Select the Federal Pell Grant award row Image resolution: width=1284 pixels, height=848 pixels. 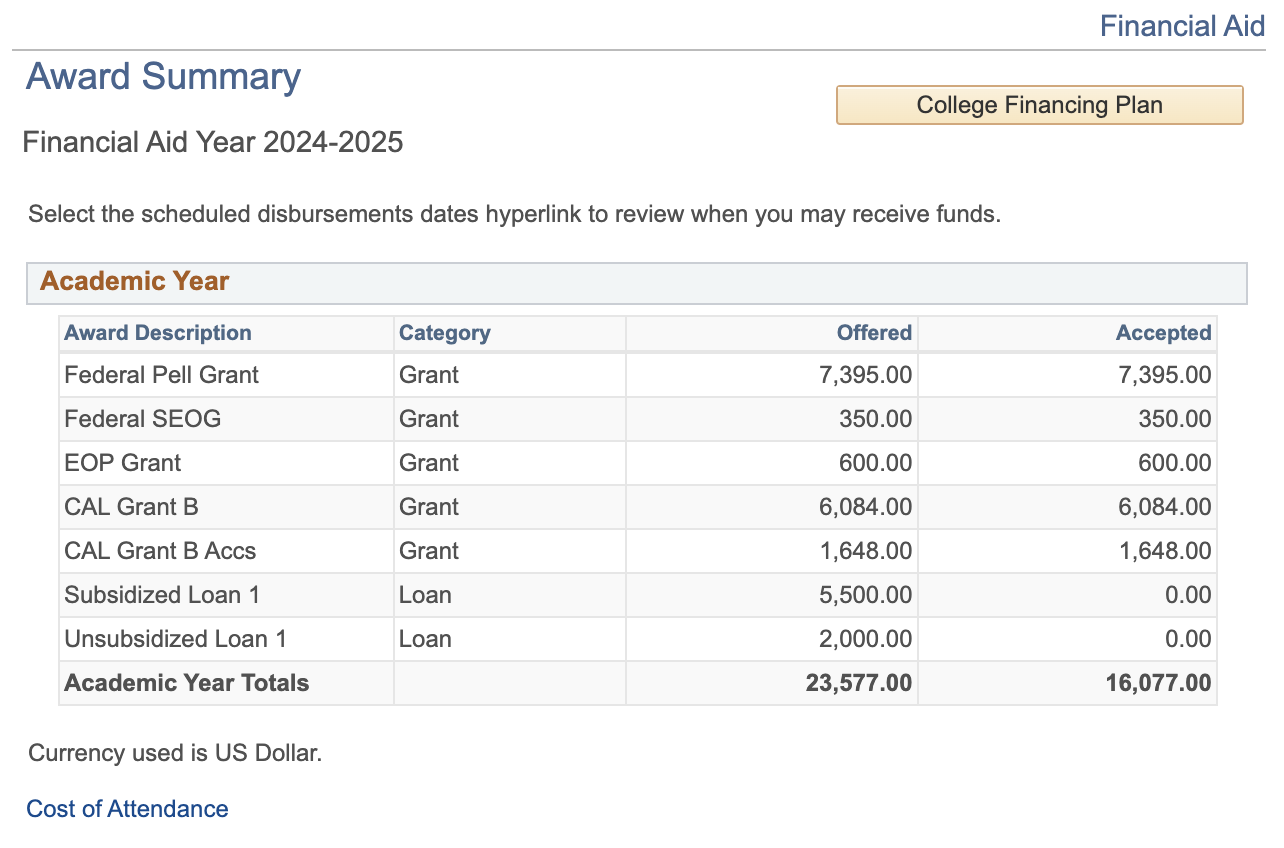pyautogui.click(x=161, y=375)
